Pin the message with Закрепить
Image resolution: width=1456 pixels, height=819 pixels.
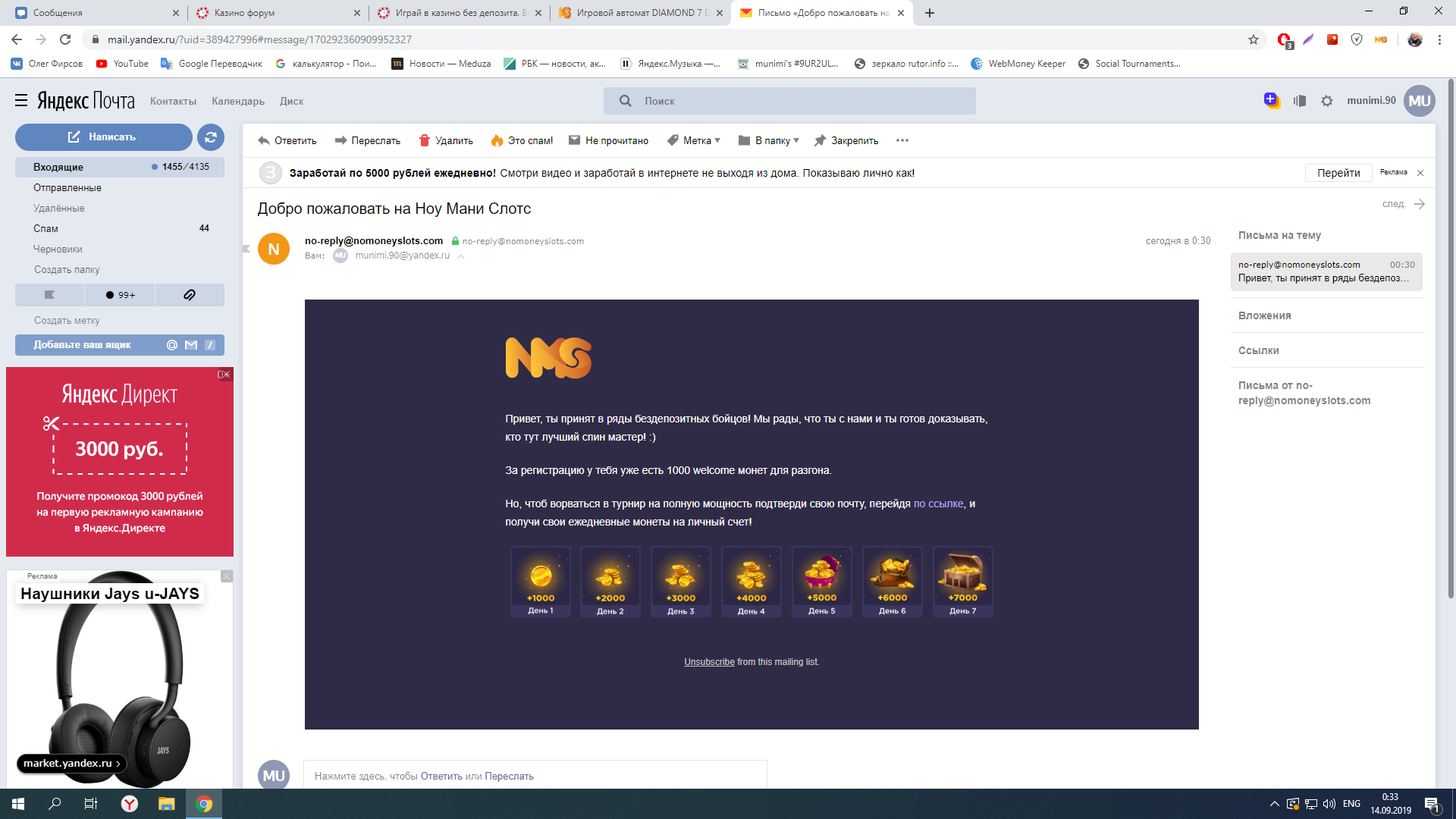pos(846,140)
